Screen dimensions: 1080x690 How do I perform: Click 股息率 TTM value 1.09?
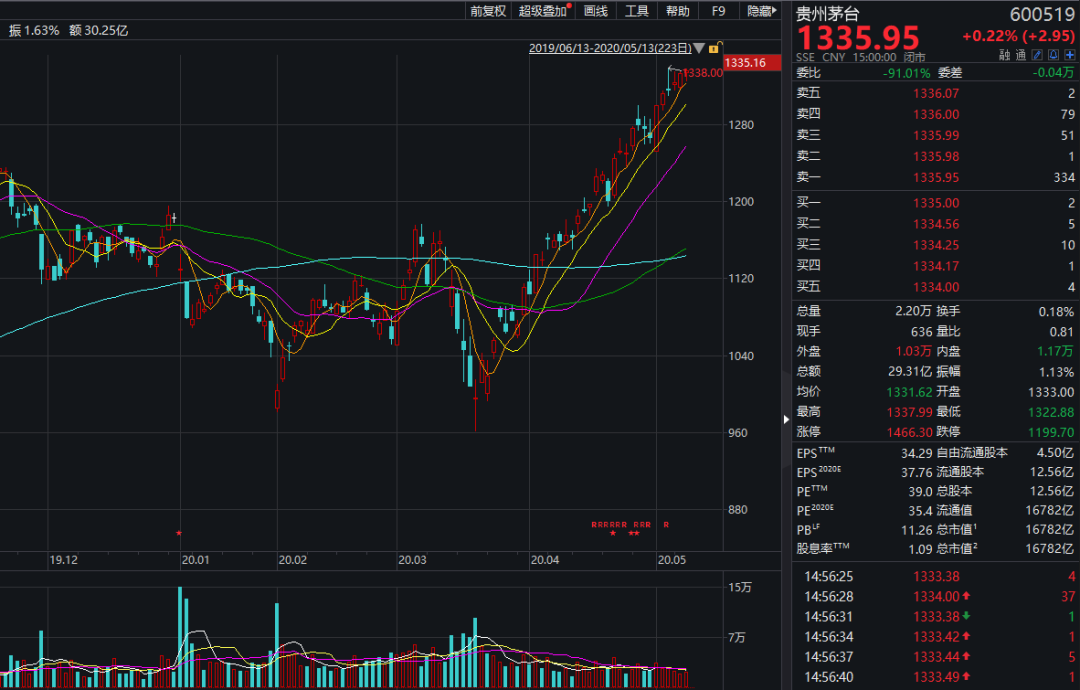[920, 550]
